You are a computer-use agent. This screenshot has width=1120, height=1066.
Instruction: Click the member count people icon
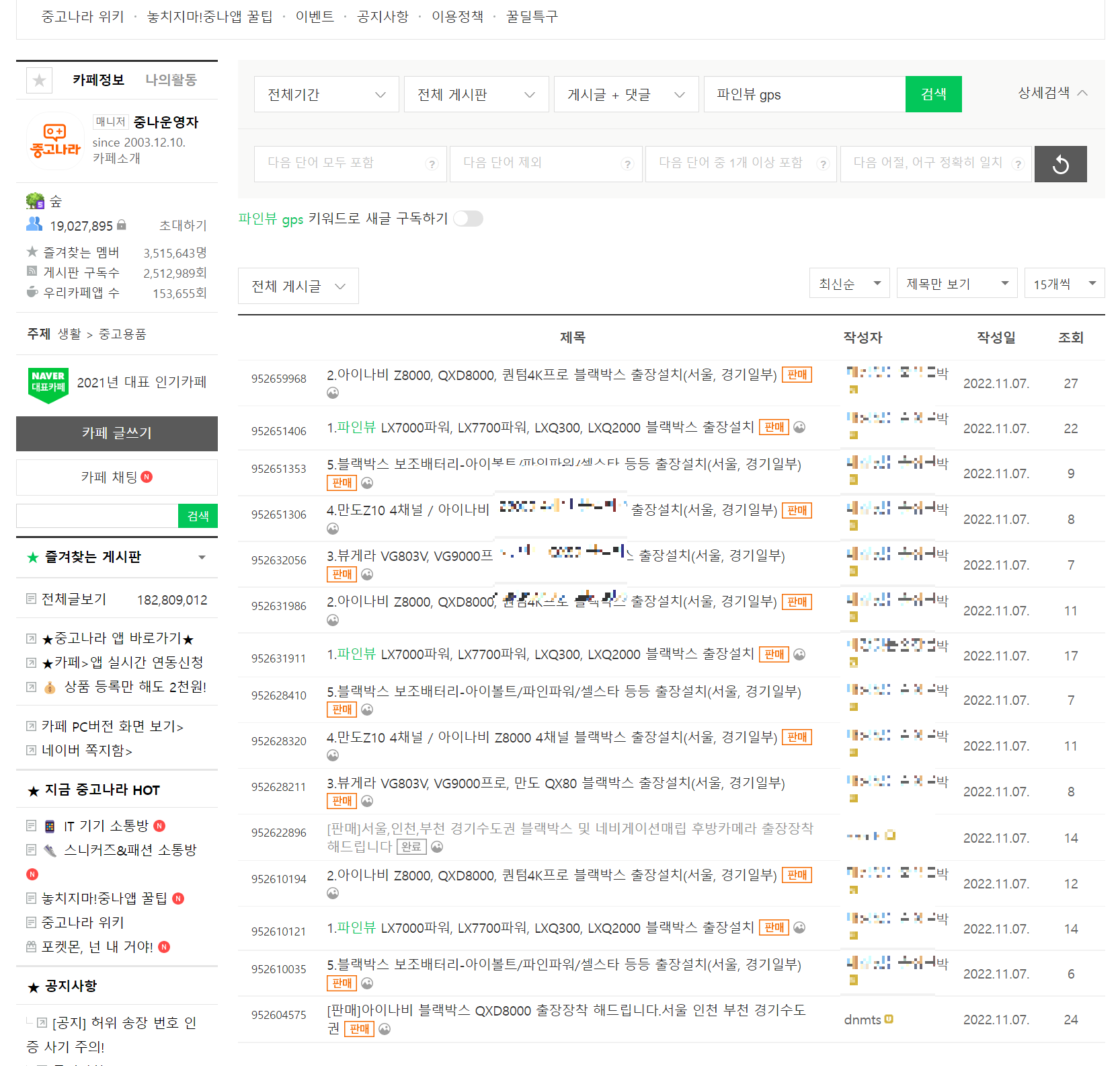pyautogui.click(x=34, y=224)
